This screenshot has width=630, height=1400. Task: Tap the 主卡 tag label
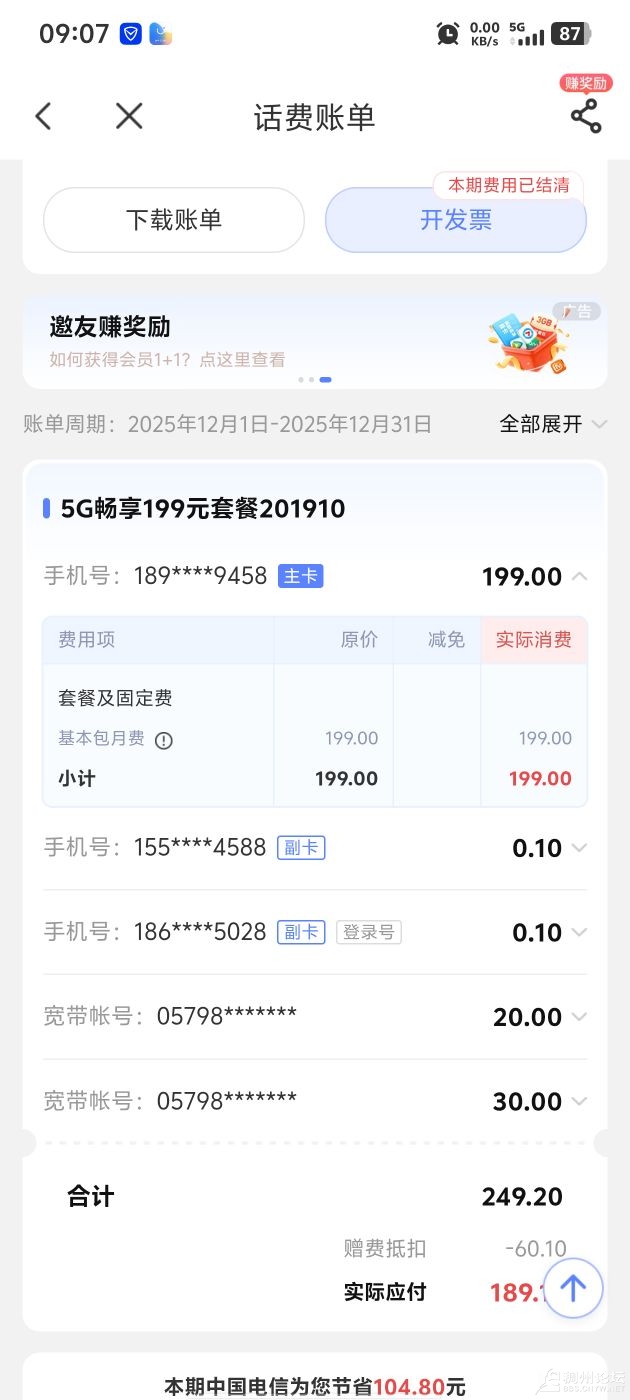[x=301, y=576]
